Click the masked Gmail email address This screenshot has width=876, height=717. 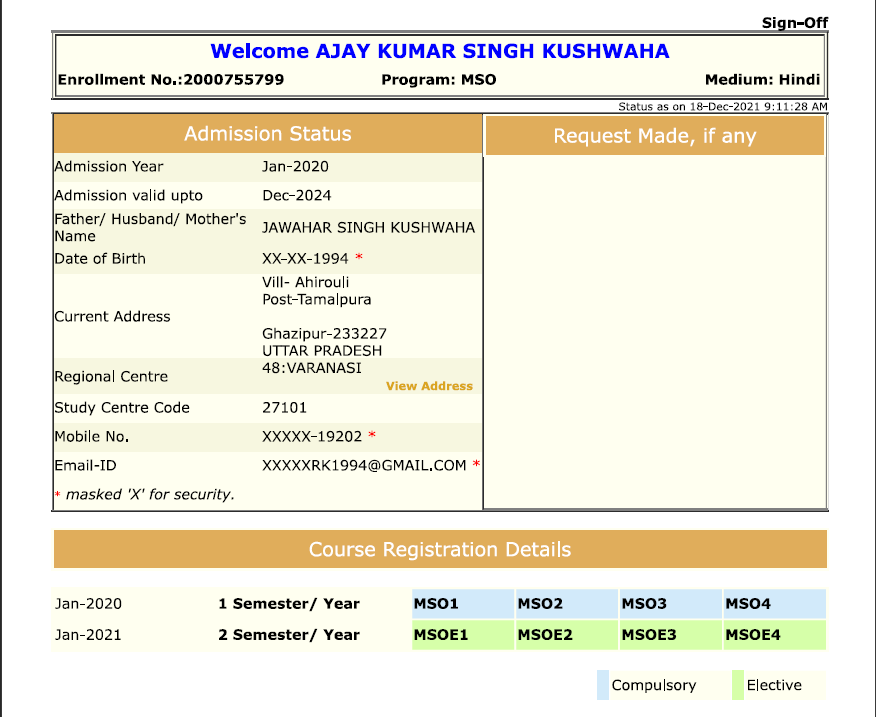pyautogui.click(x=364, y=466)
